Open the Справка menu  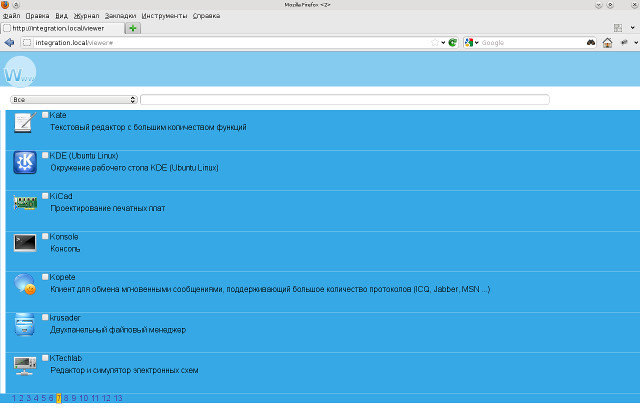point(207,16)
